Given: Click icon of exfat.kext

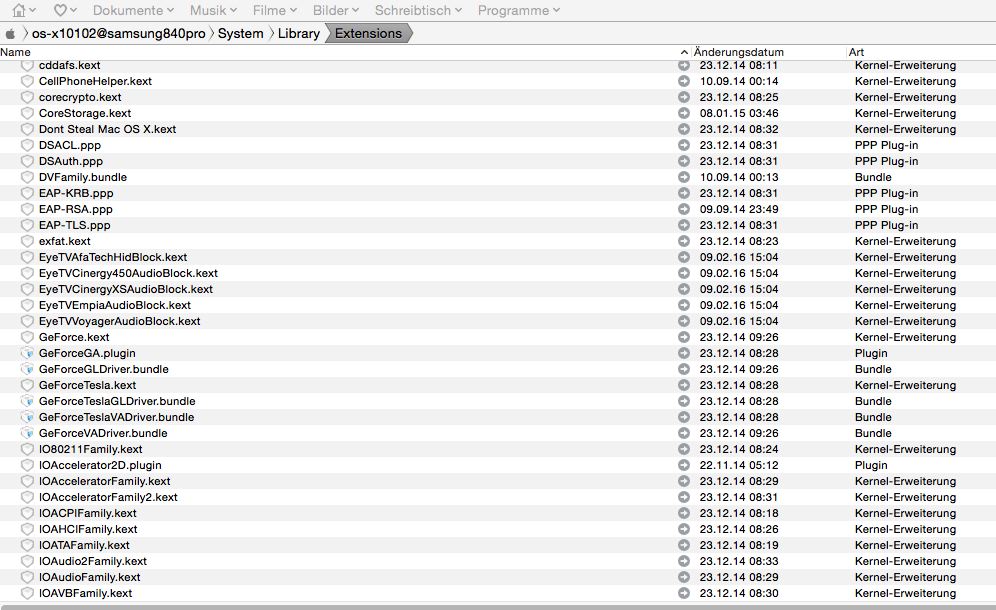Looking at the screenshot, I should [x=27, y=241].
